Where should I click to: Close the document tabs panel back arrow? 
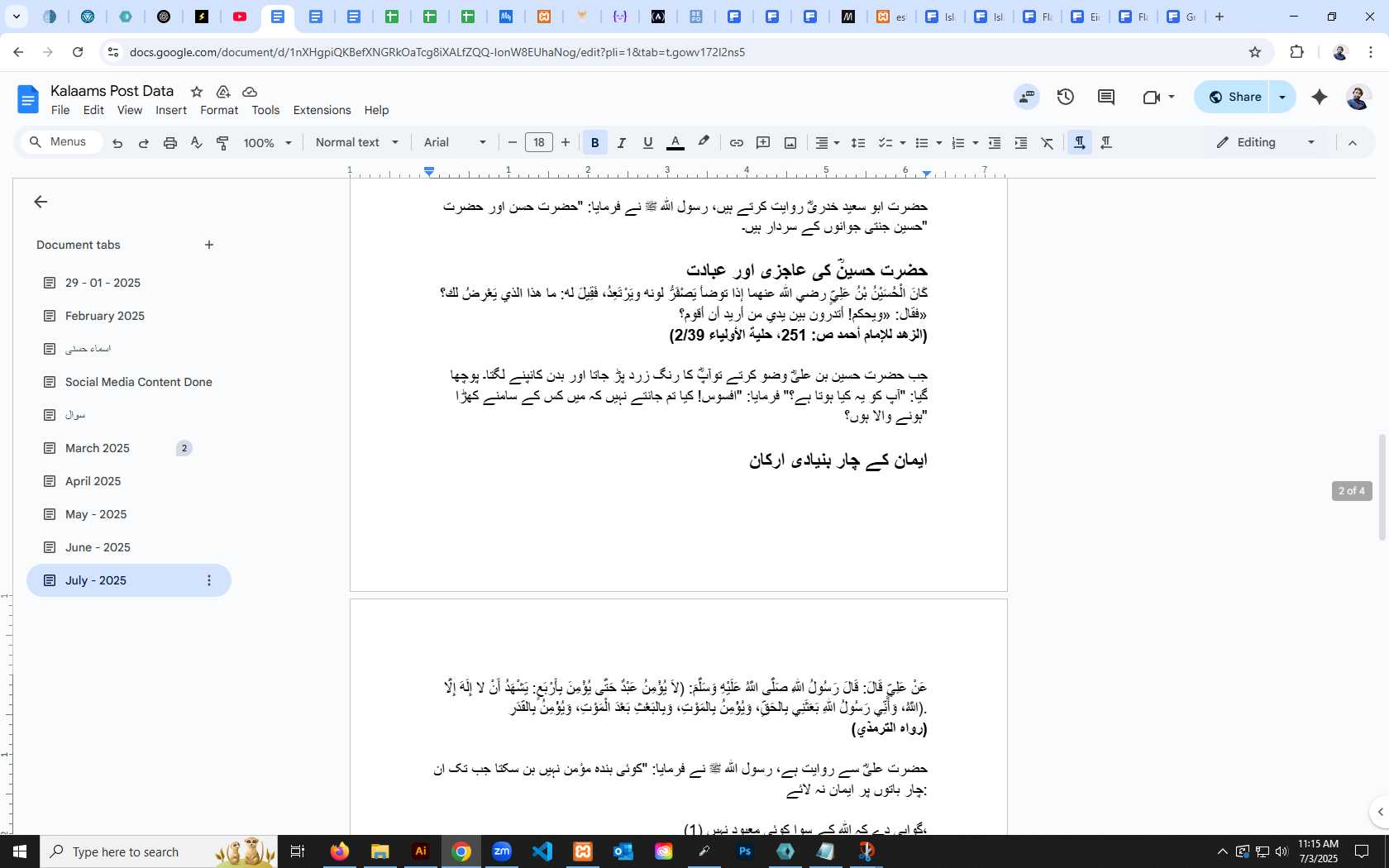click(41, 202)
